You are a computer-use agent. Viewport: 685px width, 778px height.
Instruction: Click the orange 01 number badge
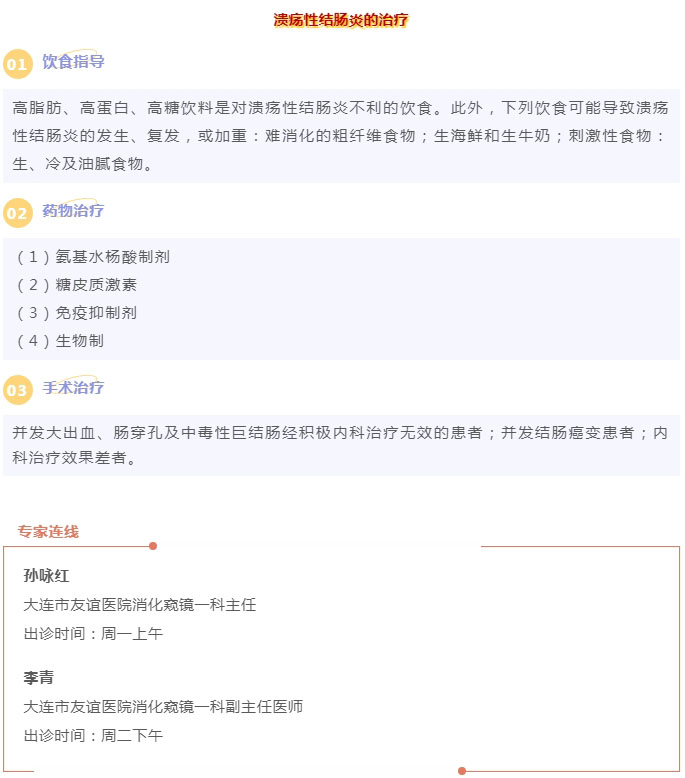coord(18,65)
